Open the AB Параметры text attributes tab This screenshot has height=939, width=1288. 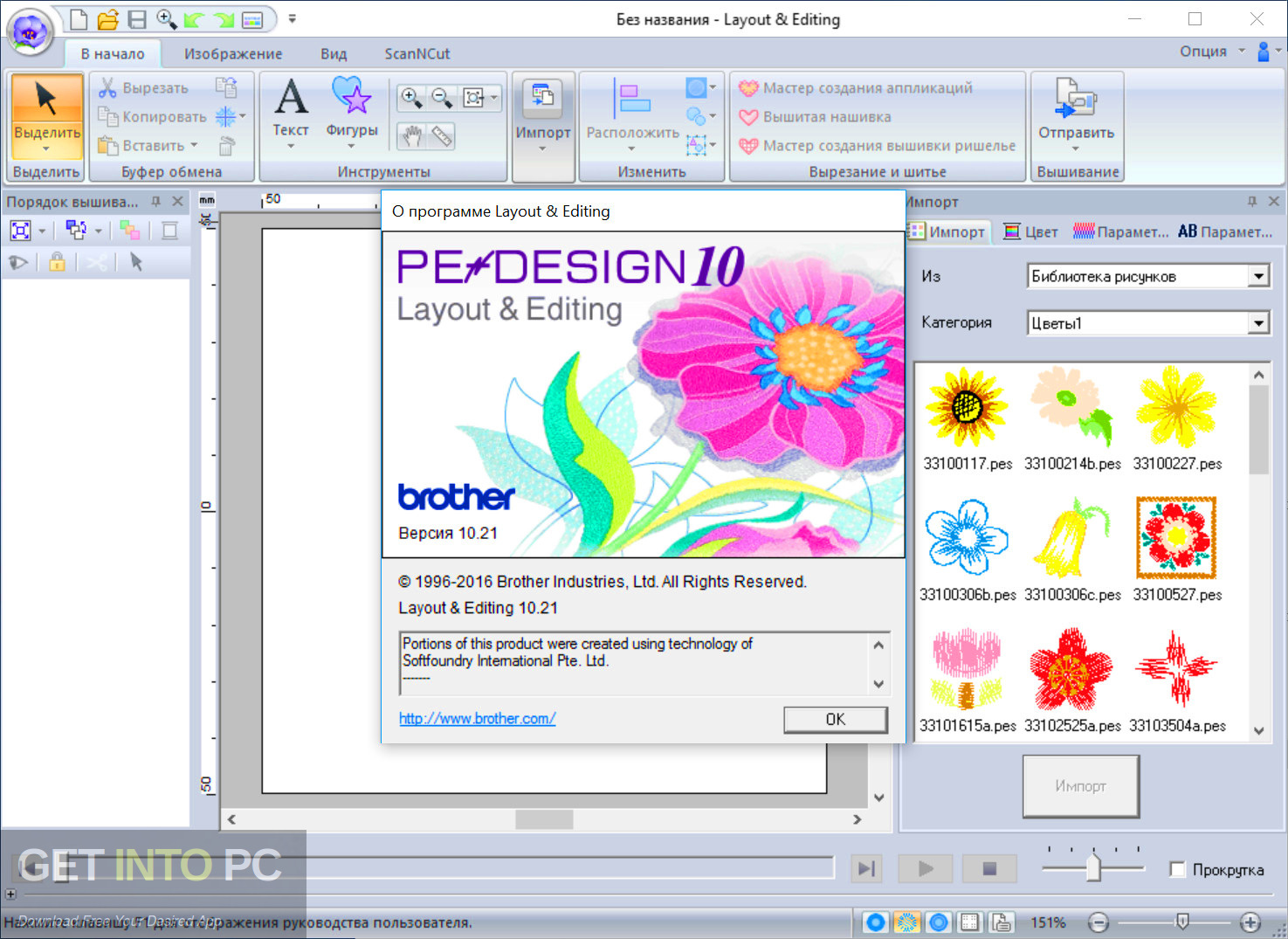click(1225, 231)
